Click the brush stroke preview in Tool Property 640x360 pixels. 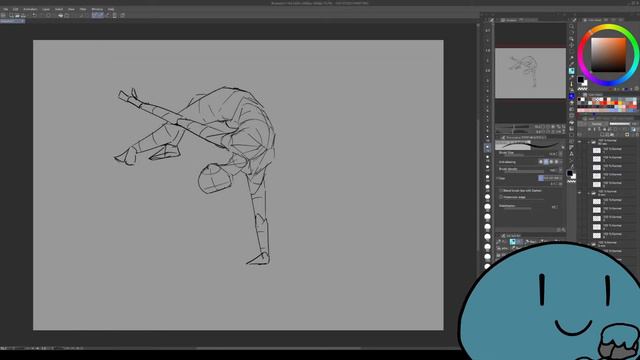click(x=529, y=145)
